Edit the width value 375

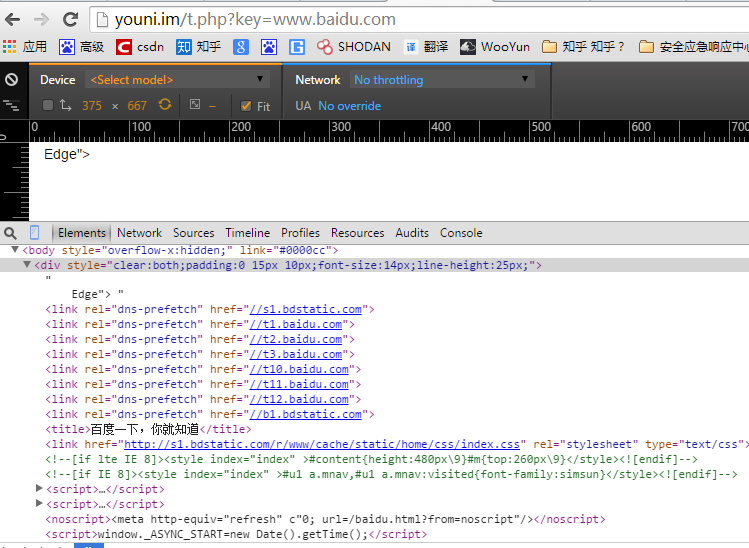(92, 105)
